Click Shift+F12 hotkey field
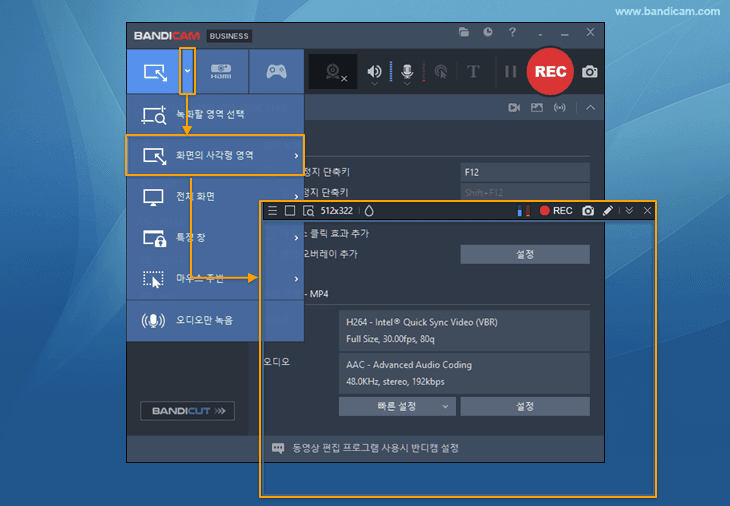 click(525, 192)
